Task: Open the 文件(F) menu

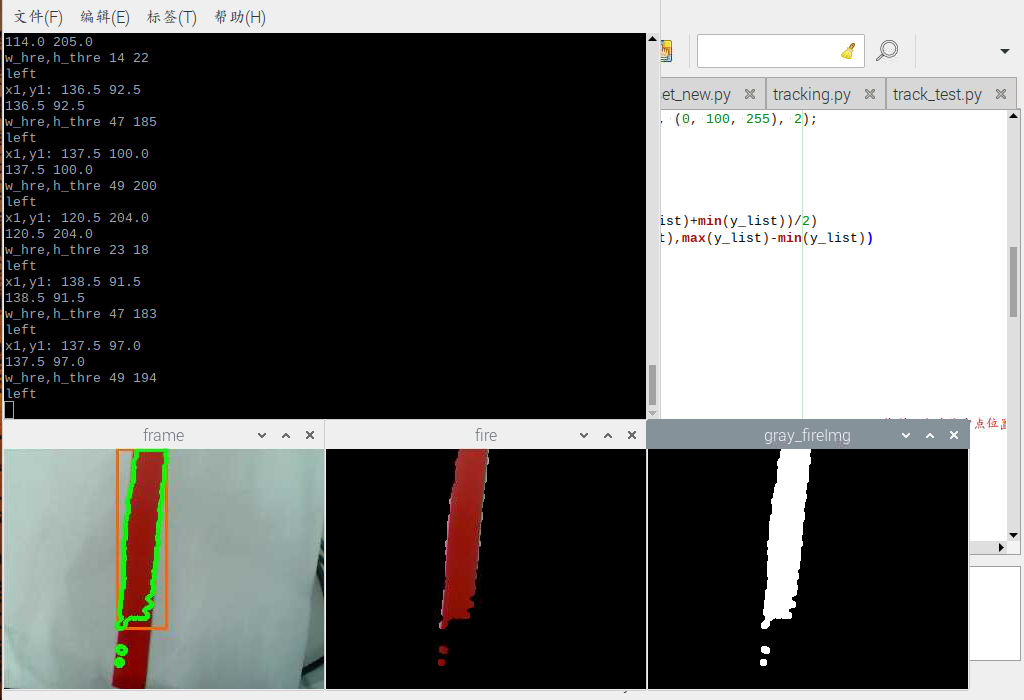Action: [x=38, y=17]
